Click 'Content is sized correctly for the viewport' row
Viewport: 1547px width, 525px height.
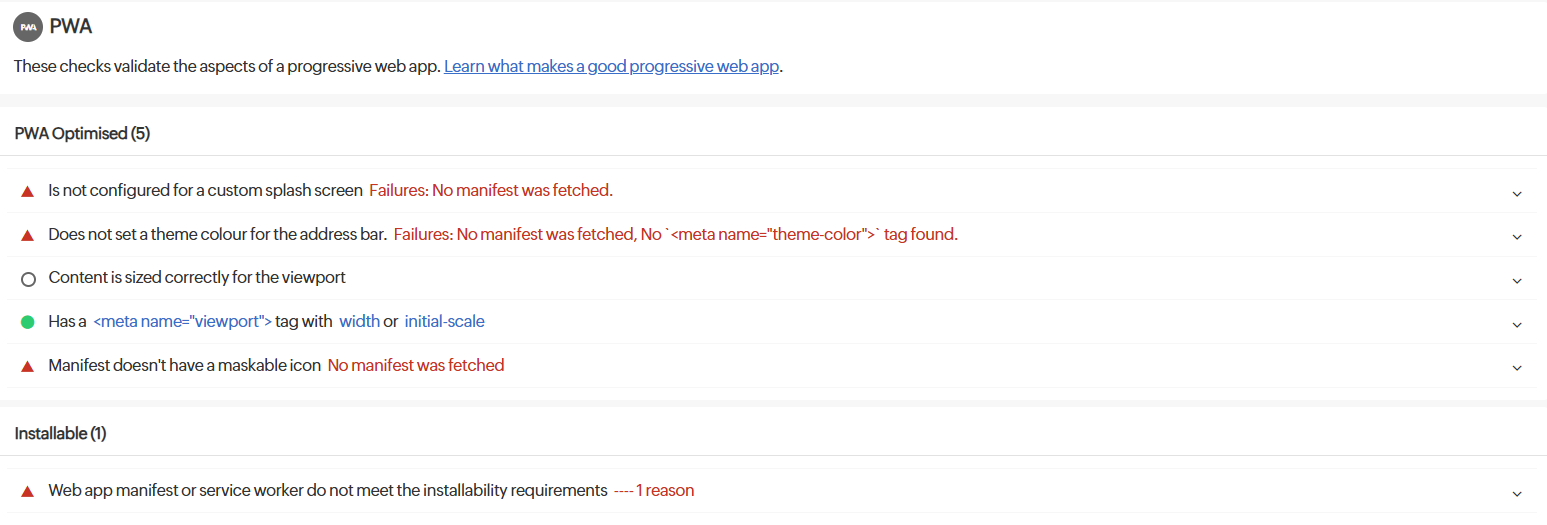coord(197,277)
